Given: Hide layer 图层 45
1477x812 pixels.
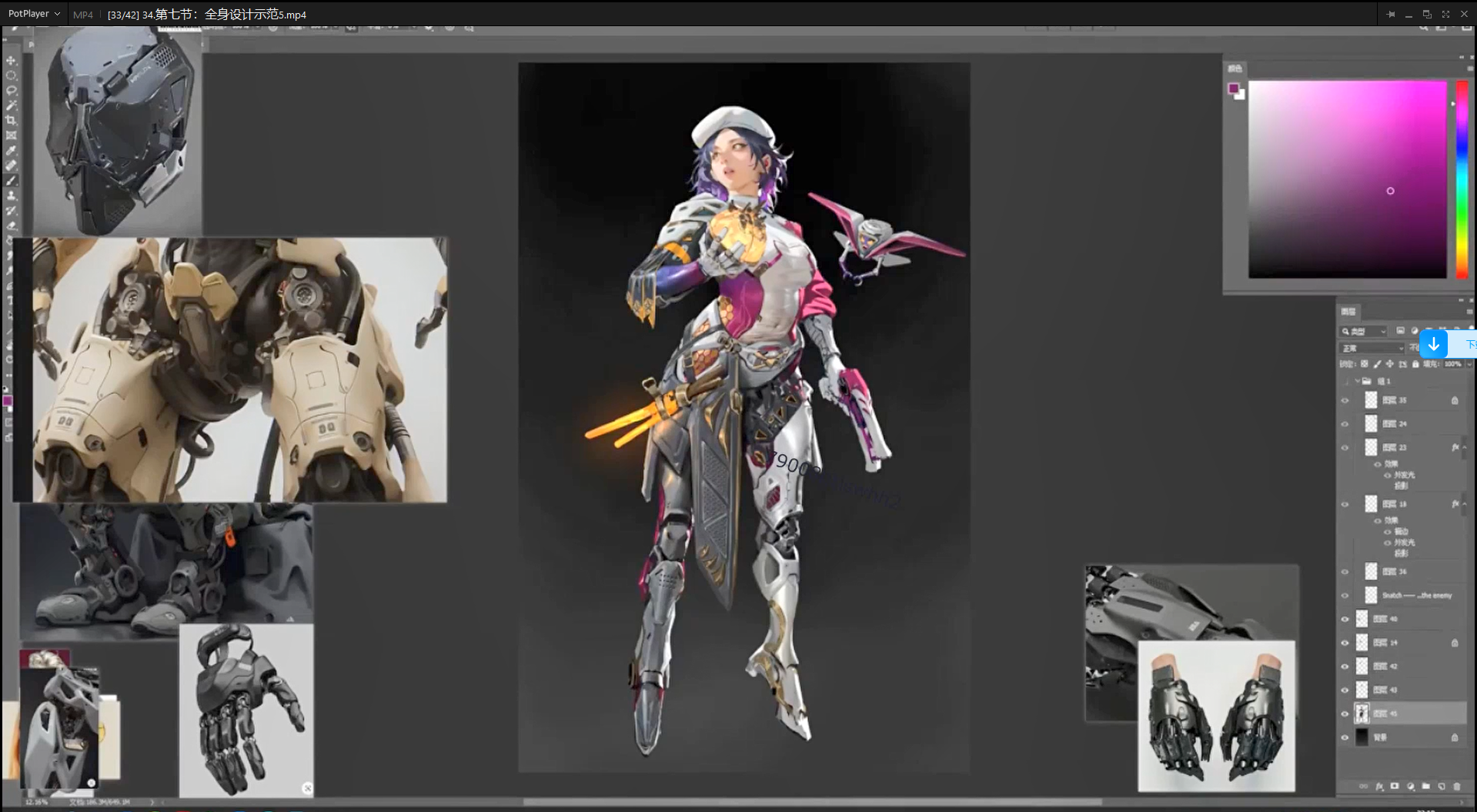Looking at the screenshot, I should coord(1345,713).
